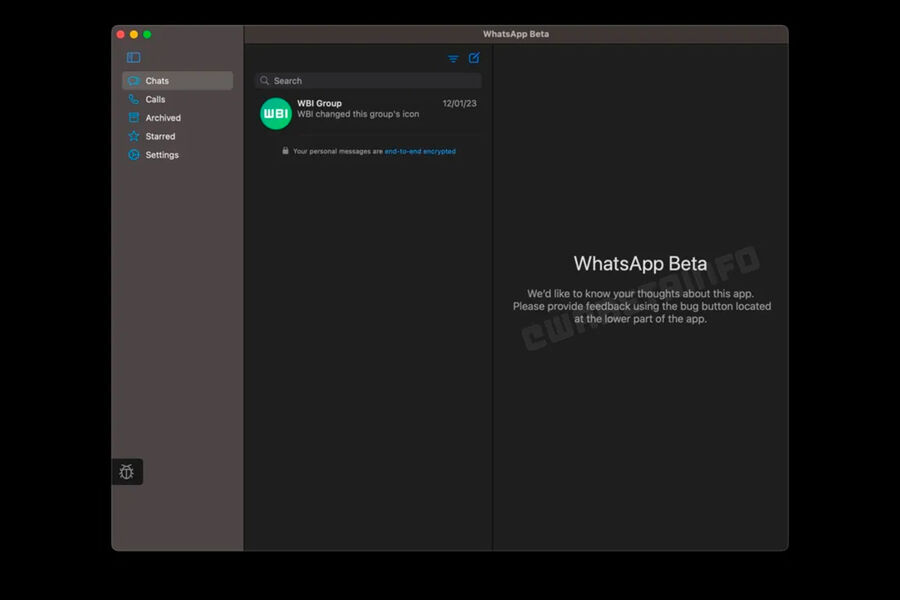
Task: Click the green WBI Group avatar
Action: click(276, 113)
